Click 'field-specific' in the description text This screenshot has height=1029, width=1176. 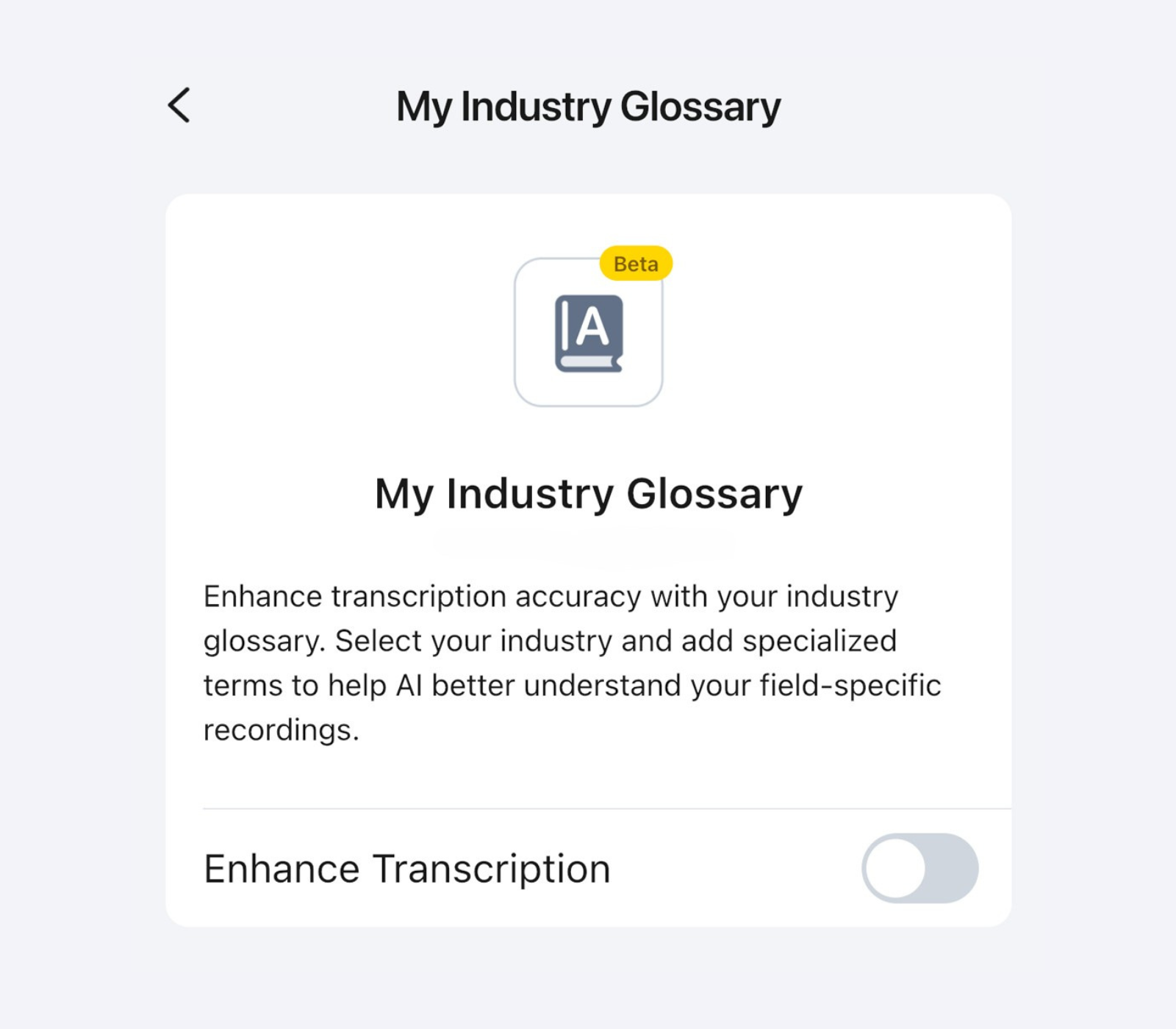click(x=850, y=686)
